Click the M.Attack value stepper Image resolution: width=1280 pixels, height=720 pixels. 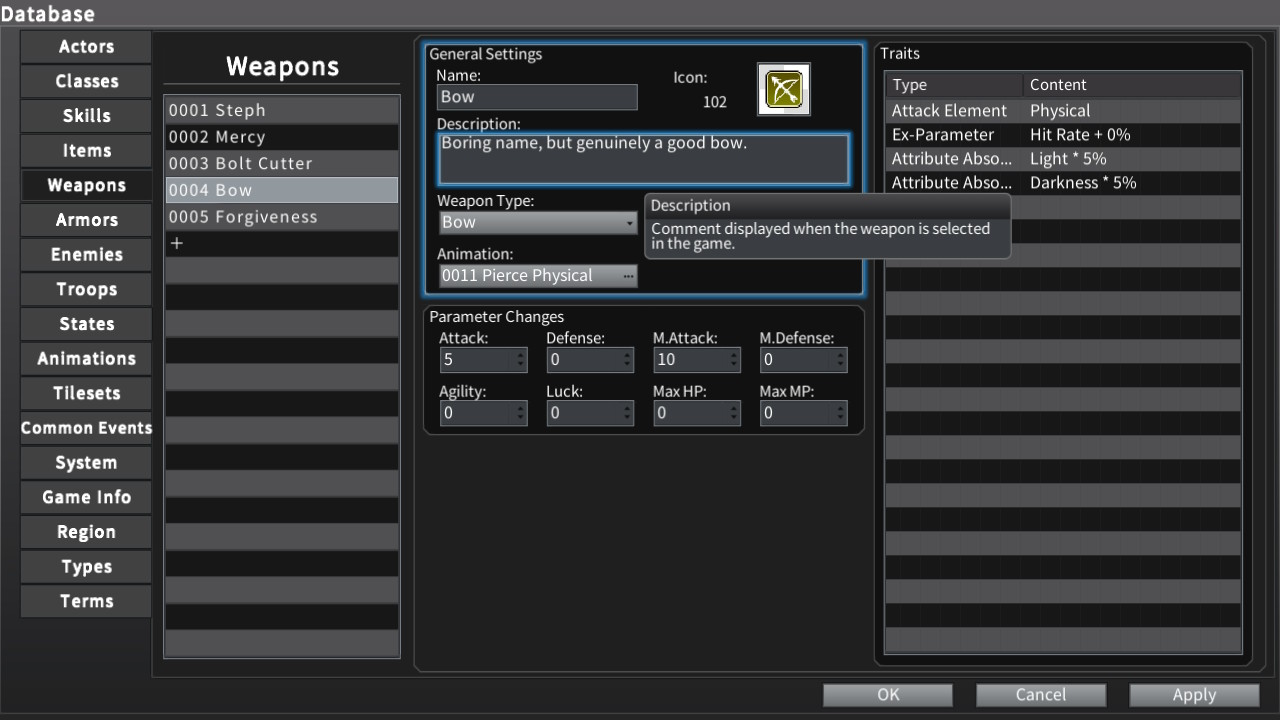(734, 360)
